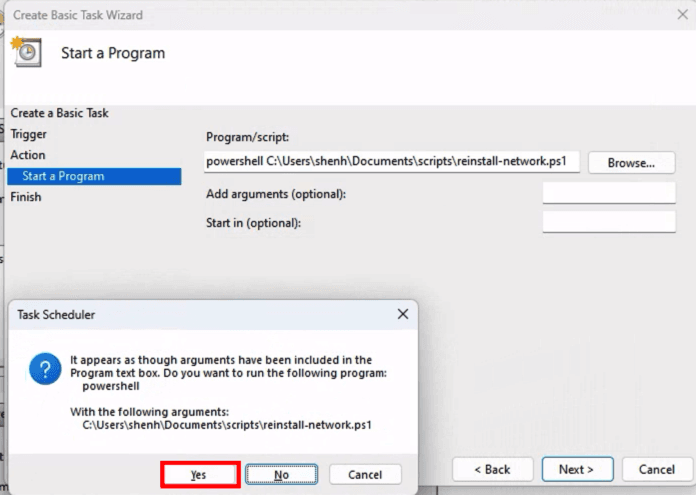Select the highlighted Start a Program step
This screenshot has height=495, width=696.
[x=63, y=176]
